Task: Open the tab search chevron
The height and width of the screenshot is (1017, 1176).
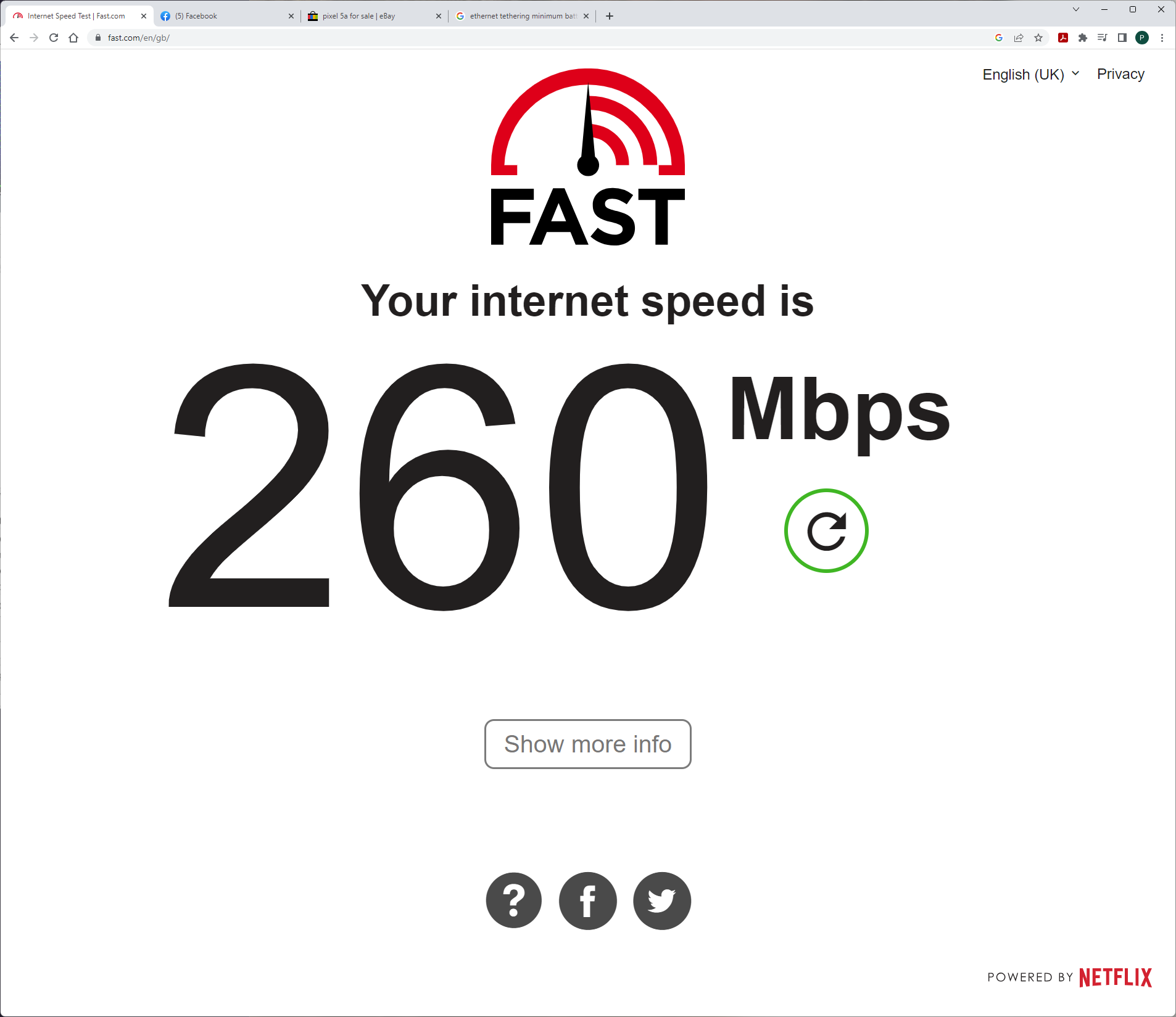Action: (x=1076, y=9)
